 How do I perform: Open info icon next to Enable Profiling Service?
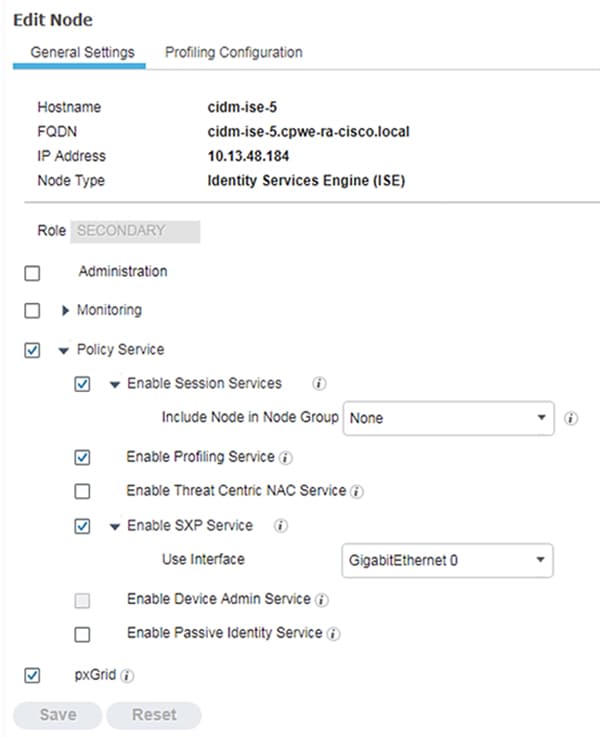[x=285, y=457]
